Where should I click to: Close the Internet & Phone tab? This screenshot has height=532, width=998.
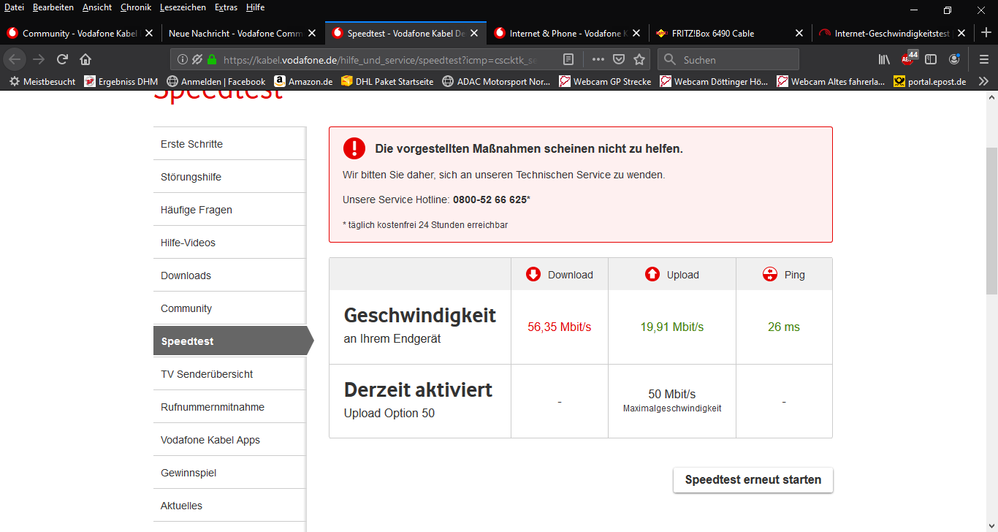point(637,33)
